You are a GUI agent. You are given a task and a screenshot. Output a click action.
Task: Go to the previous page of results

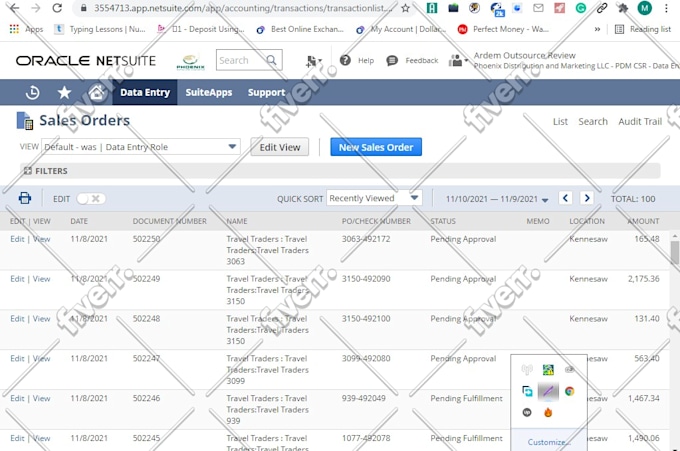(565, 198)
